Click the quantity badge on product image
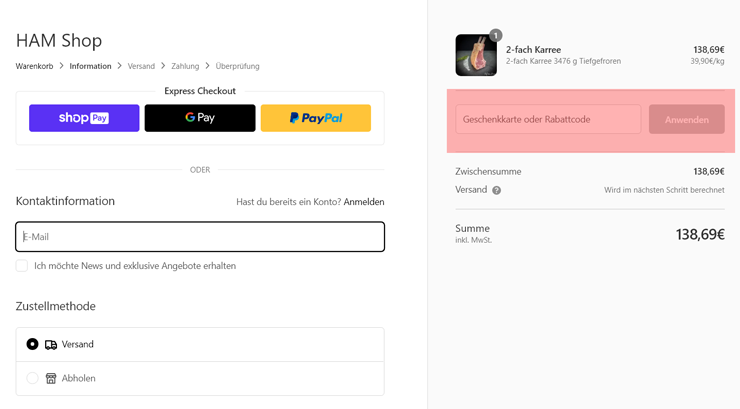Viewport: 740px width, 409px height. click(x=496, y=35)
